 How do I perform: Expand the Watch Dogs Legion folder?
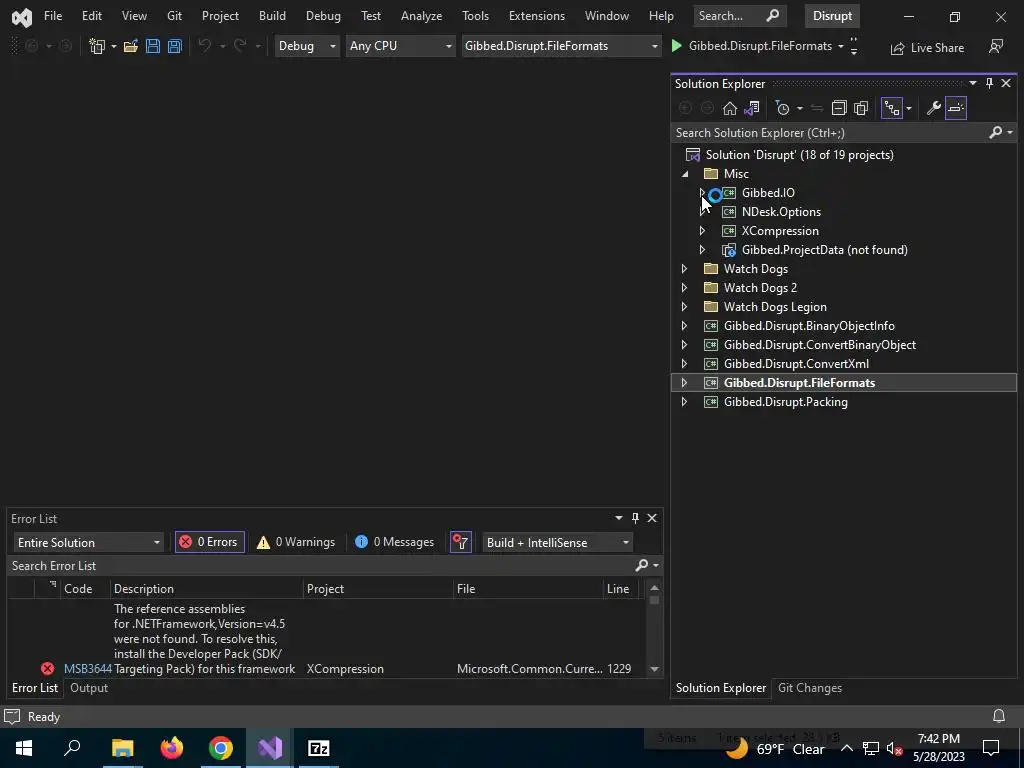(684, 307)
